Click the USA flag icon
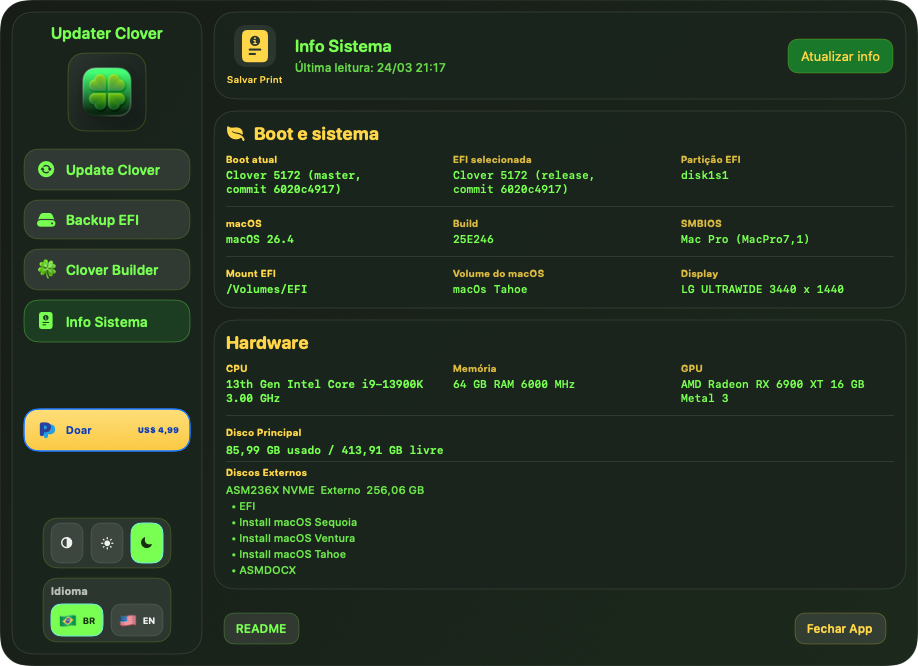The height and width of the screenshot is (666, 918). click(128, 620)
